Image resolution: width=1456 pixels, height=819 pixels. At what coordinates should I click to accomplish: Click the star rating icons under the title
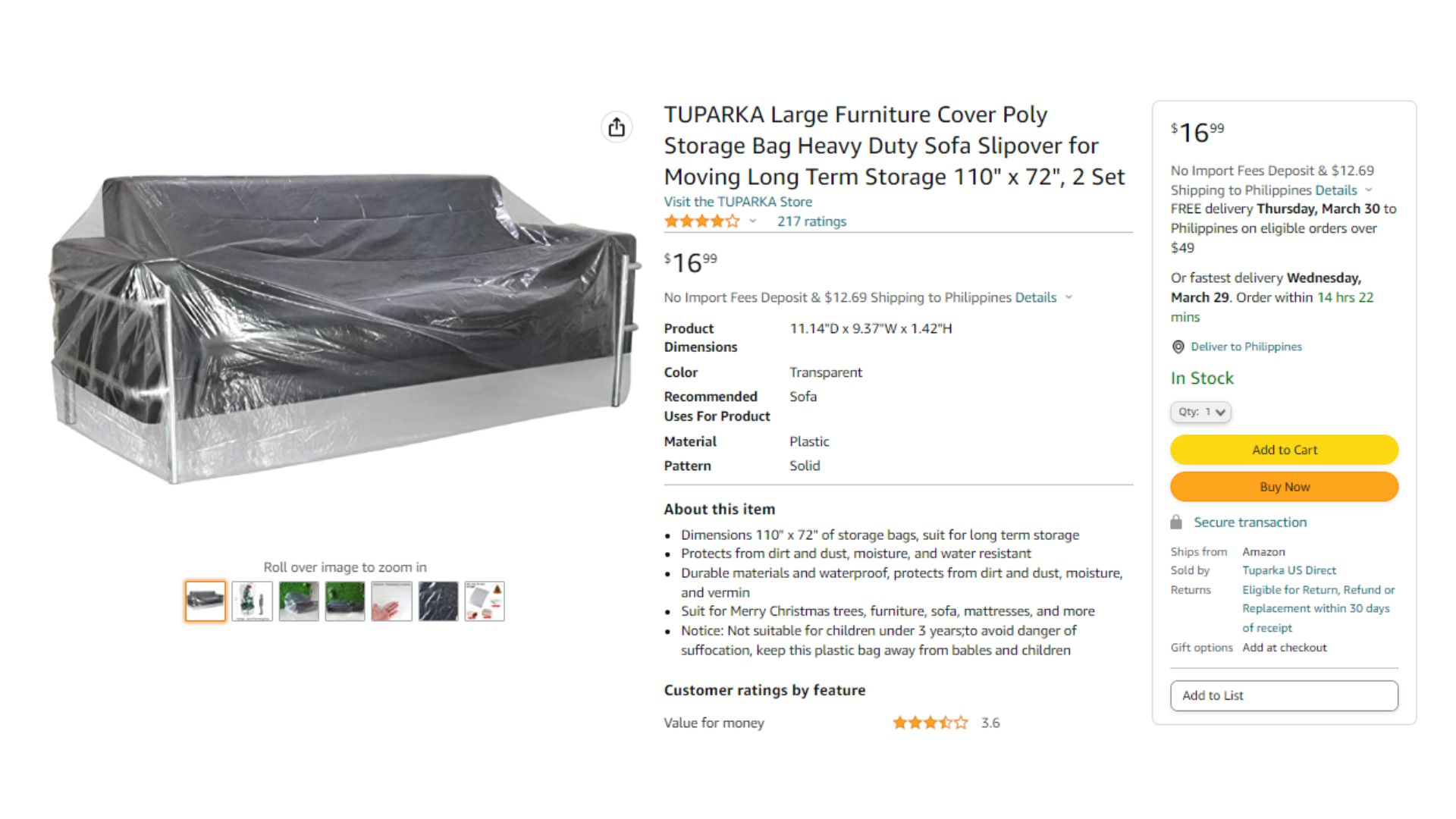click(x=701, y=221)
